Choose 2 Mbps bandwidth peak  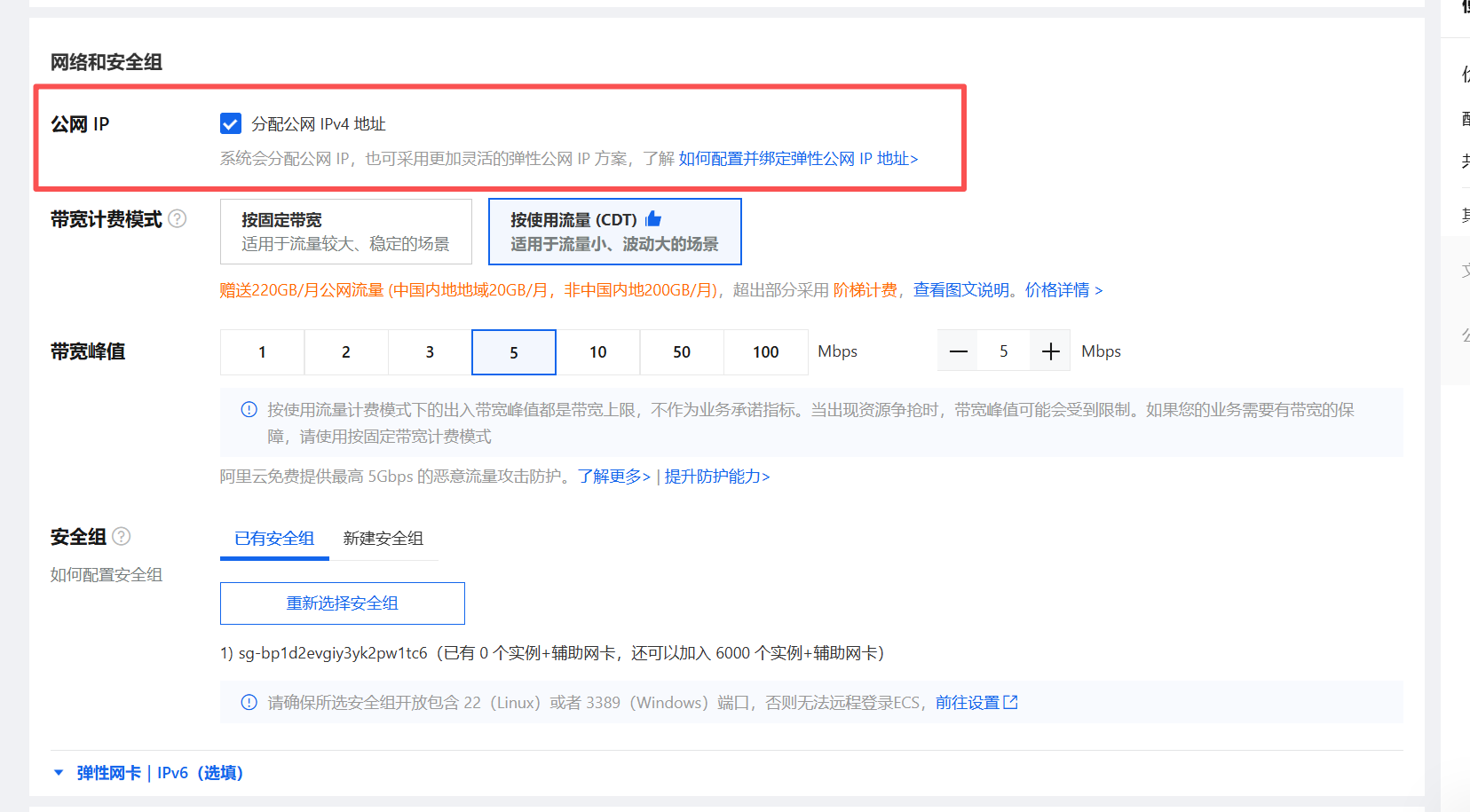pyautogui.click(x=346, y=352)
